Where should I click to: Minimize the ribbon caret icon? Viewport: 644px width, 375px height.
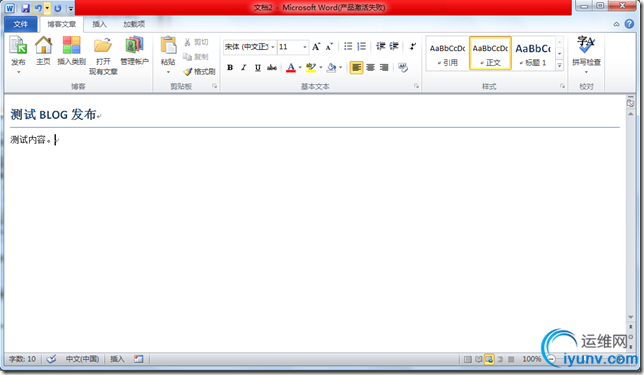click(x=616, y=24)
